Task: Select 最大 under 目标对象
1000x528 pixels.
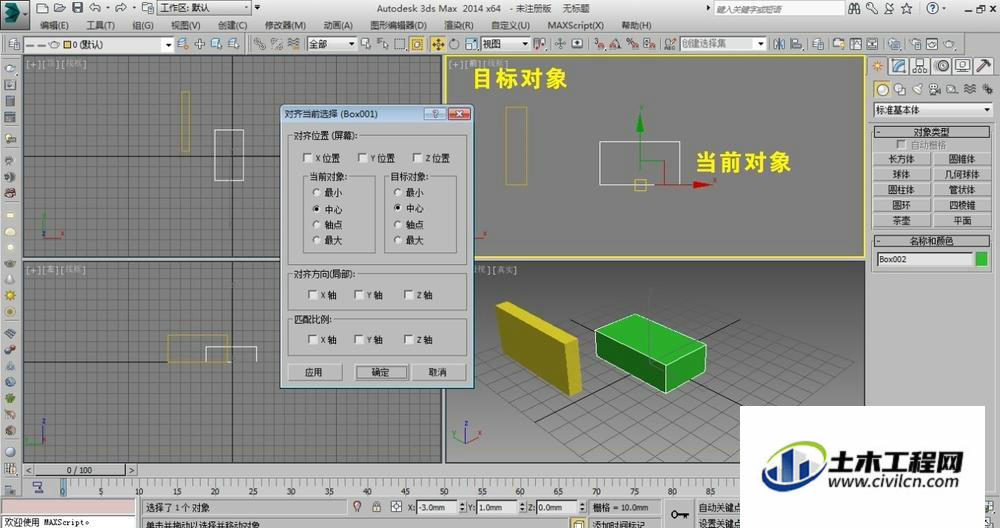Action: coord(398,240)
